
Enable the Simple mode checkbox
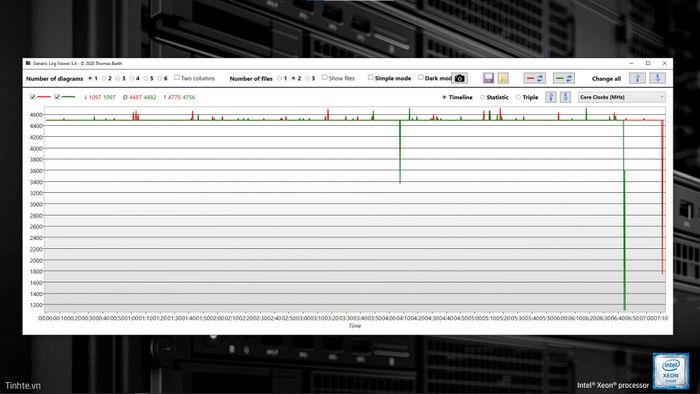point(371,78)
